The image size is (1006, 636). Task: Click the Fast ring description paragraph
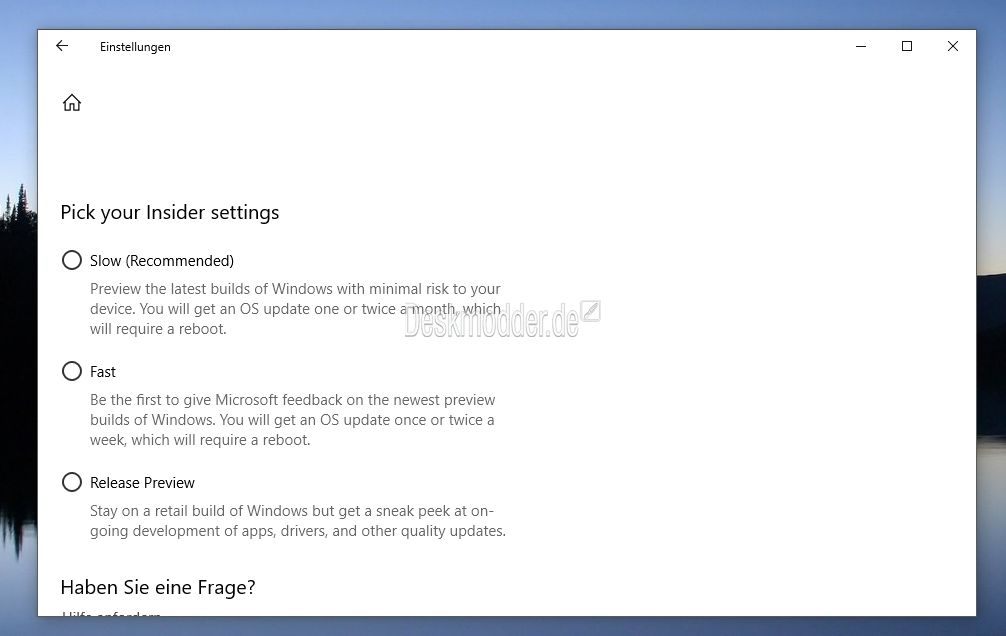pyautogui.click(x=293, y=420)
